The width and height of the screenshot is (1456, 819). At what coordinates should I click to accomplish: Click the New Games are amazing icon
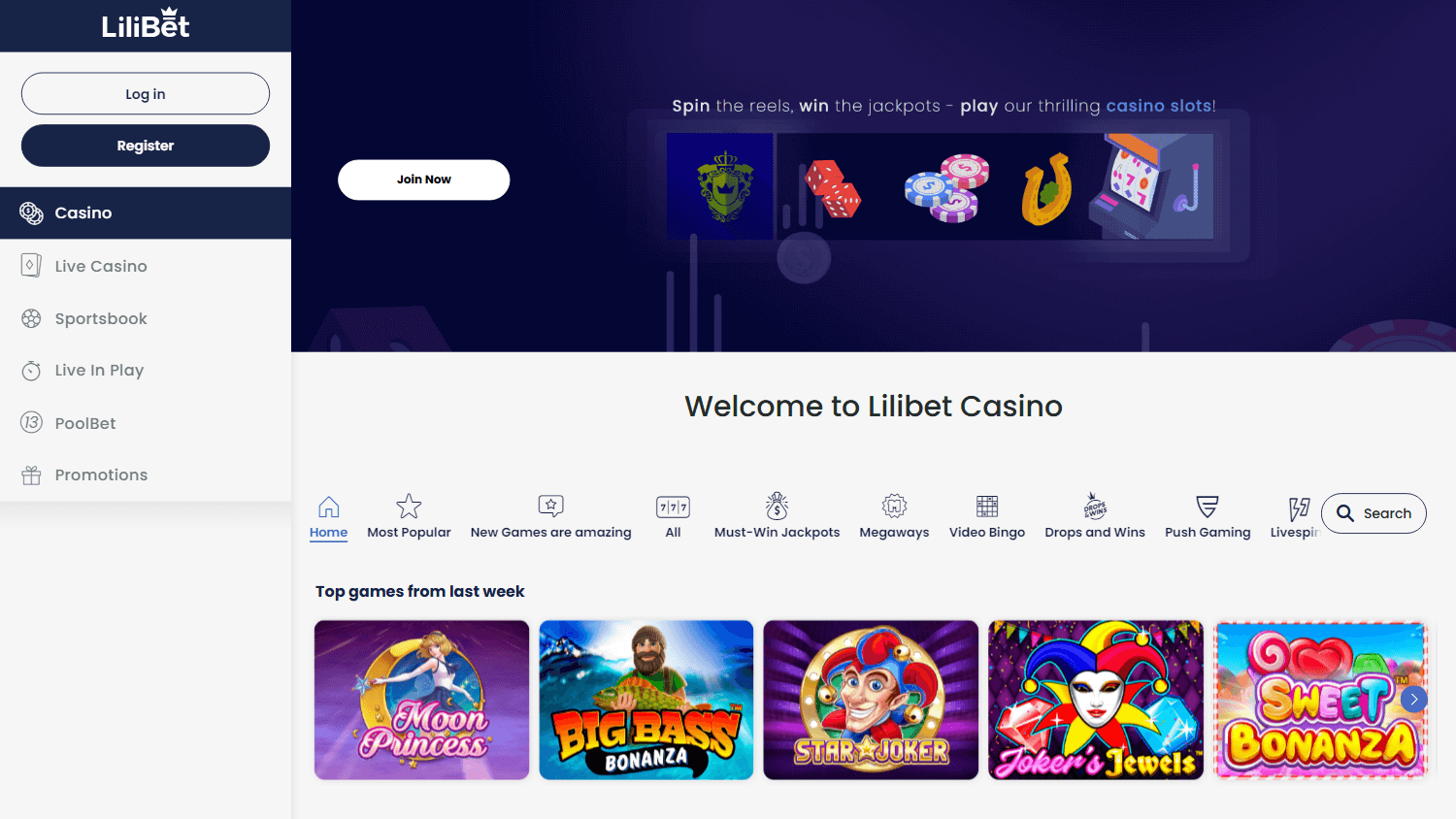[x=550, y=507]
